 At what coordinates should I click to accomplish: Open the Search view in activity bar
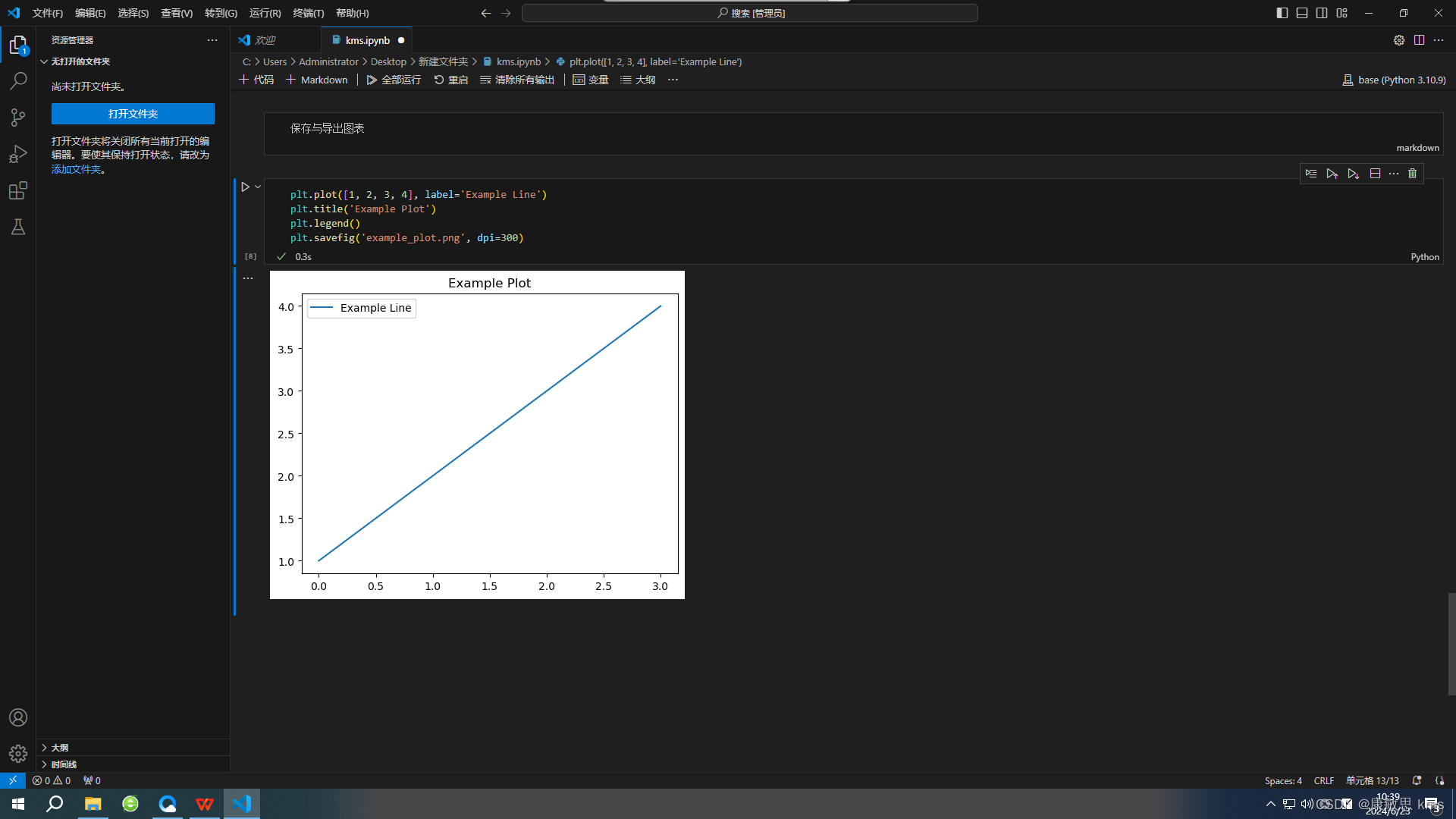click(18, 80)
